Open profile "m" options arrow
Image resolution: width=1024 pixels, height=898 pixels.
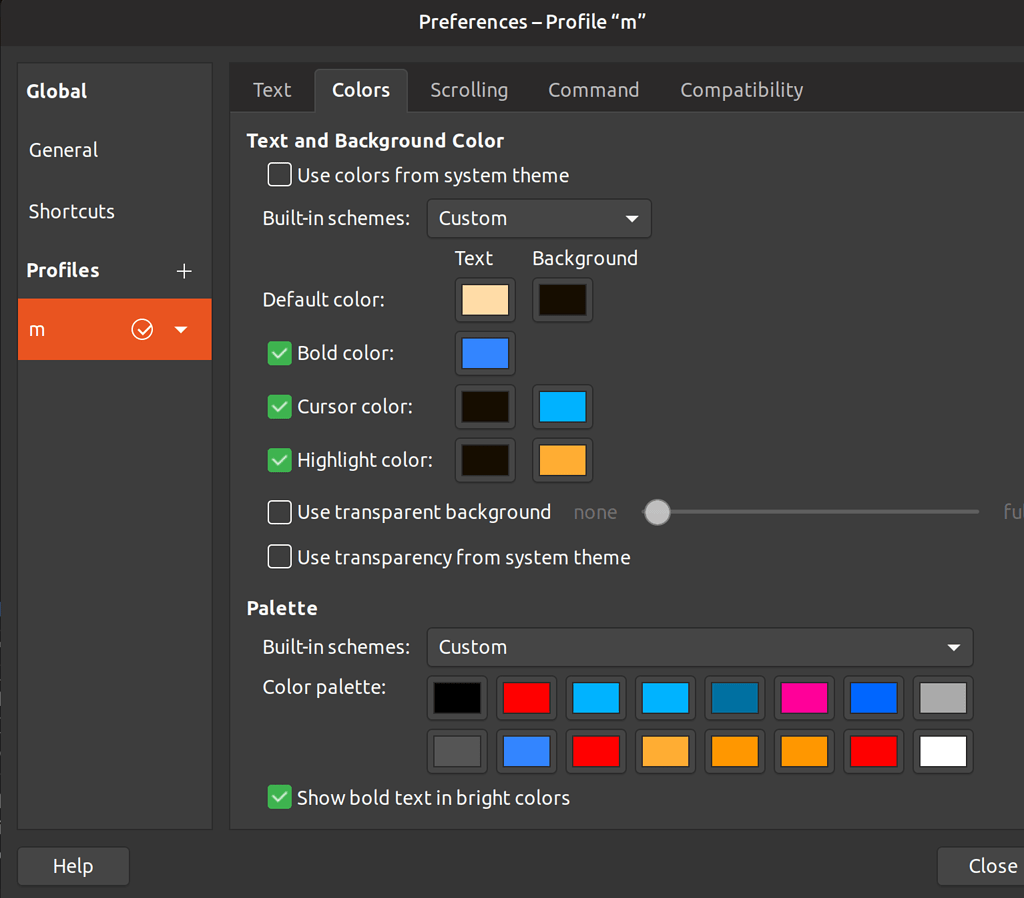pyautogui.click(x=181, y=329)
